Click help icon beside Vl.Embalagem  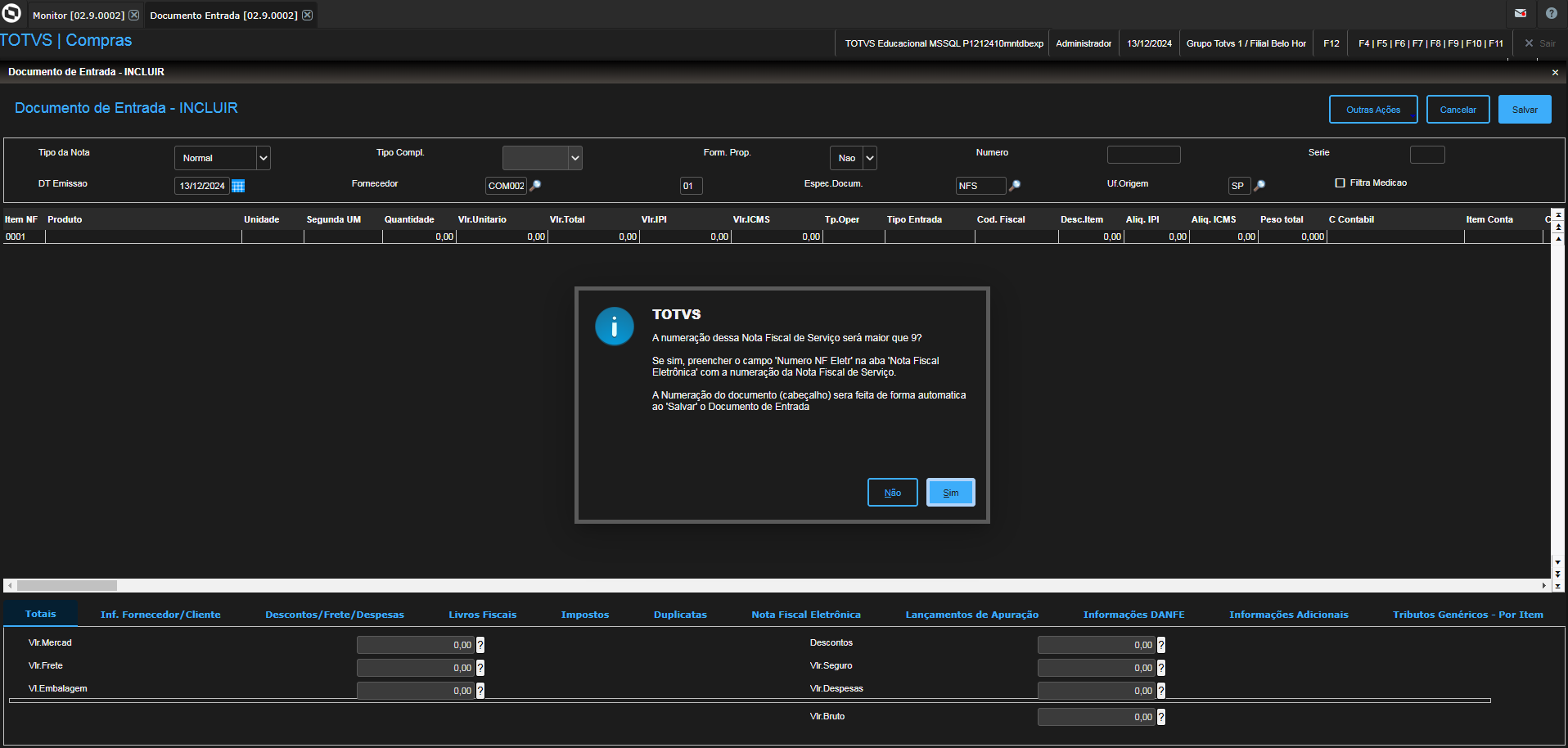pos(480,691)
